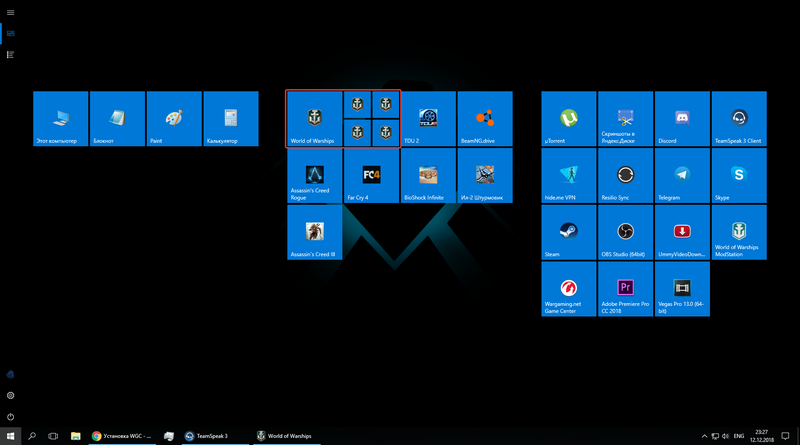Open taskbar search magnifier
800x445 pixels.
pyautogui.click(x=32, y=436)
